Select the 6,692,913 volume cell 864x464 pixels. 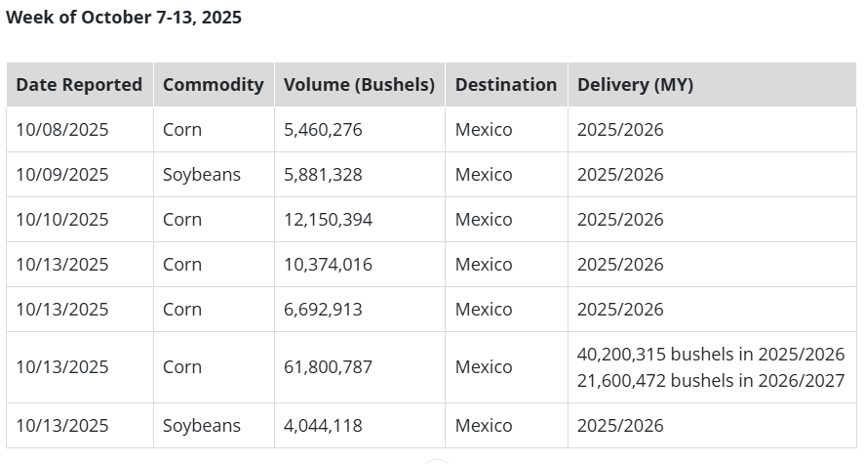pyautogui.click(x=323, y=309)
